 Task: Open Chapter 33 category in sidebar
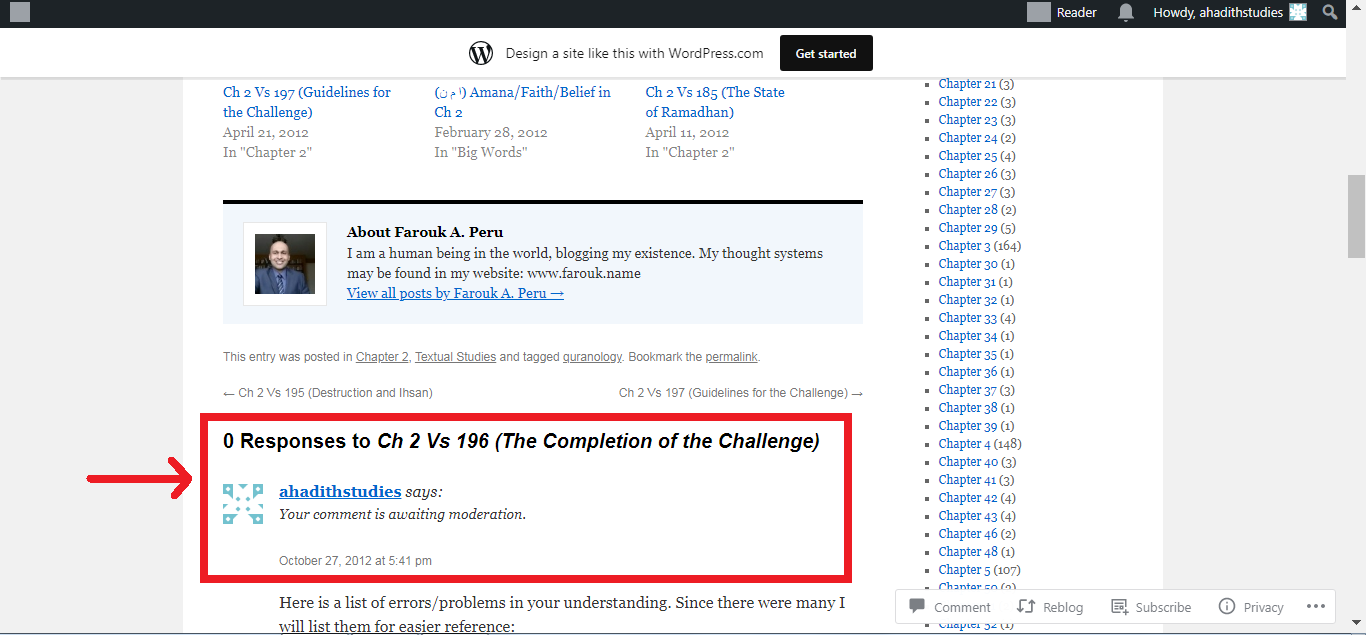coord(967,318)
